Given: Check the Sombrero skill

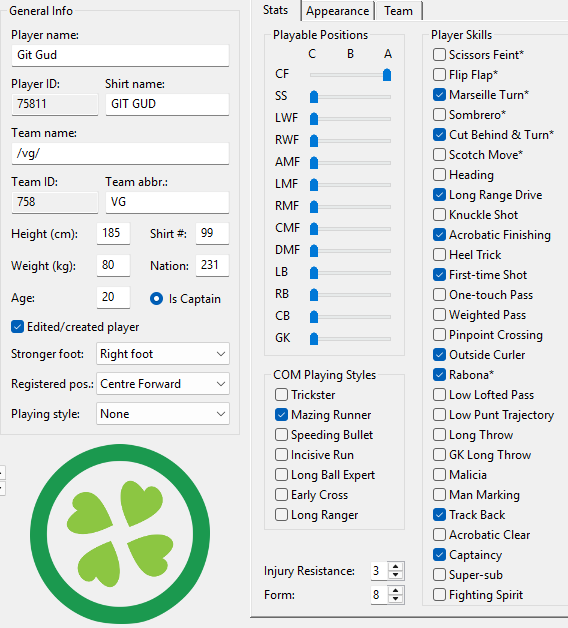Looking at the screenshot, I should point(439,115).
